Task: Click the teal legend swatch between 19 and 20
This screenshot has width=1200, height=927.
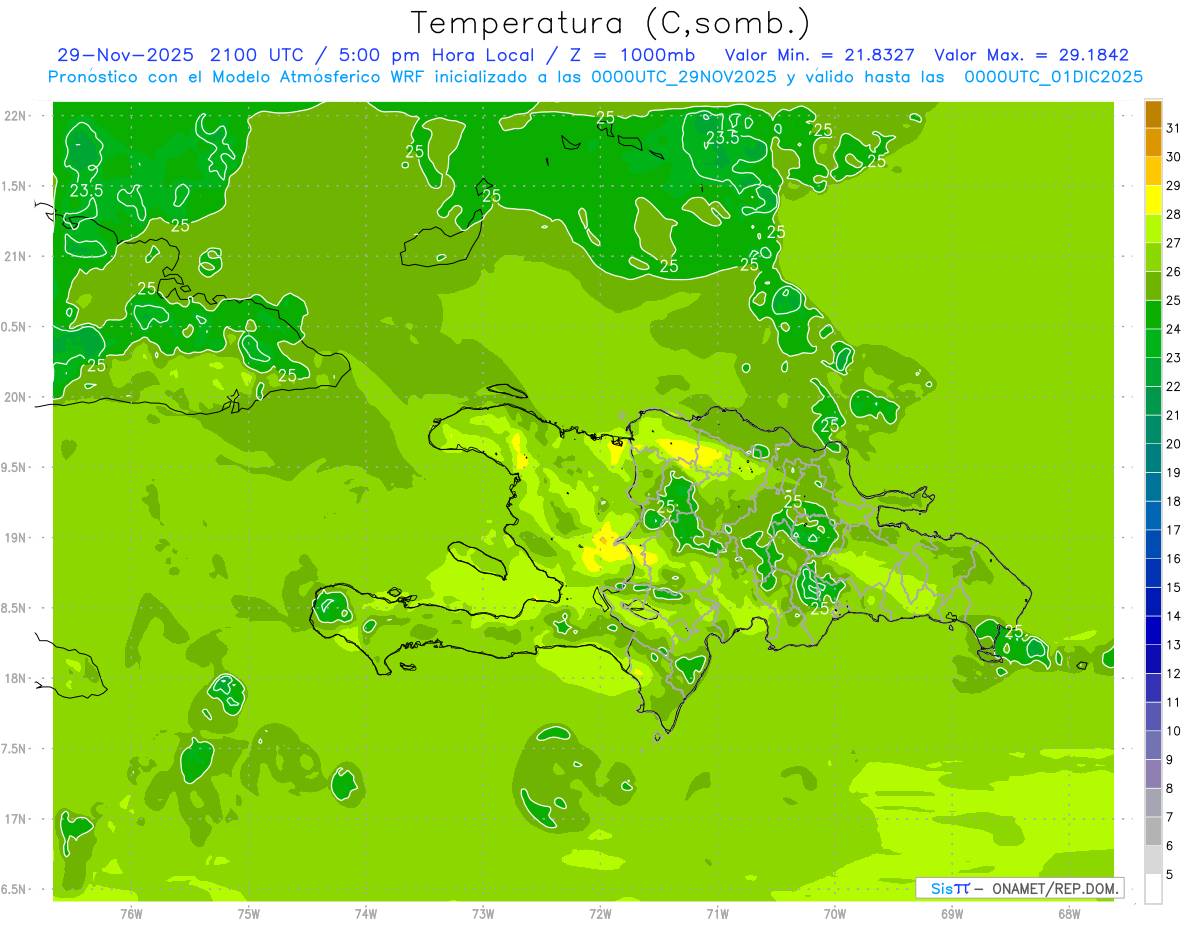Action: click(1153, 459)
